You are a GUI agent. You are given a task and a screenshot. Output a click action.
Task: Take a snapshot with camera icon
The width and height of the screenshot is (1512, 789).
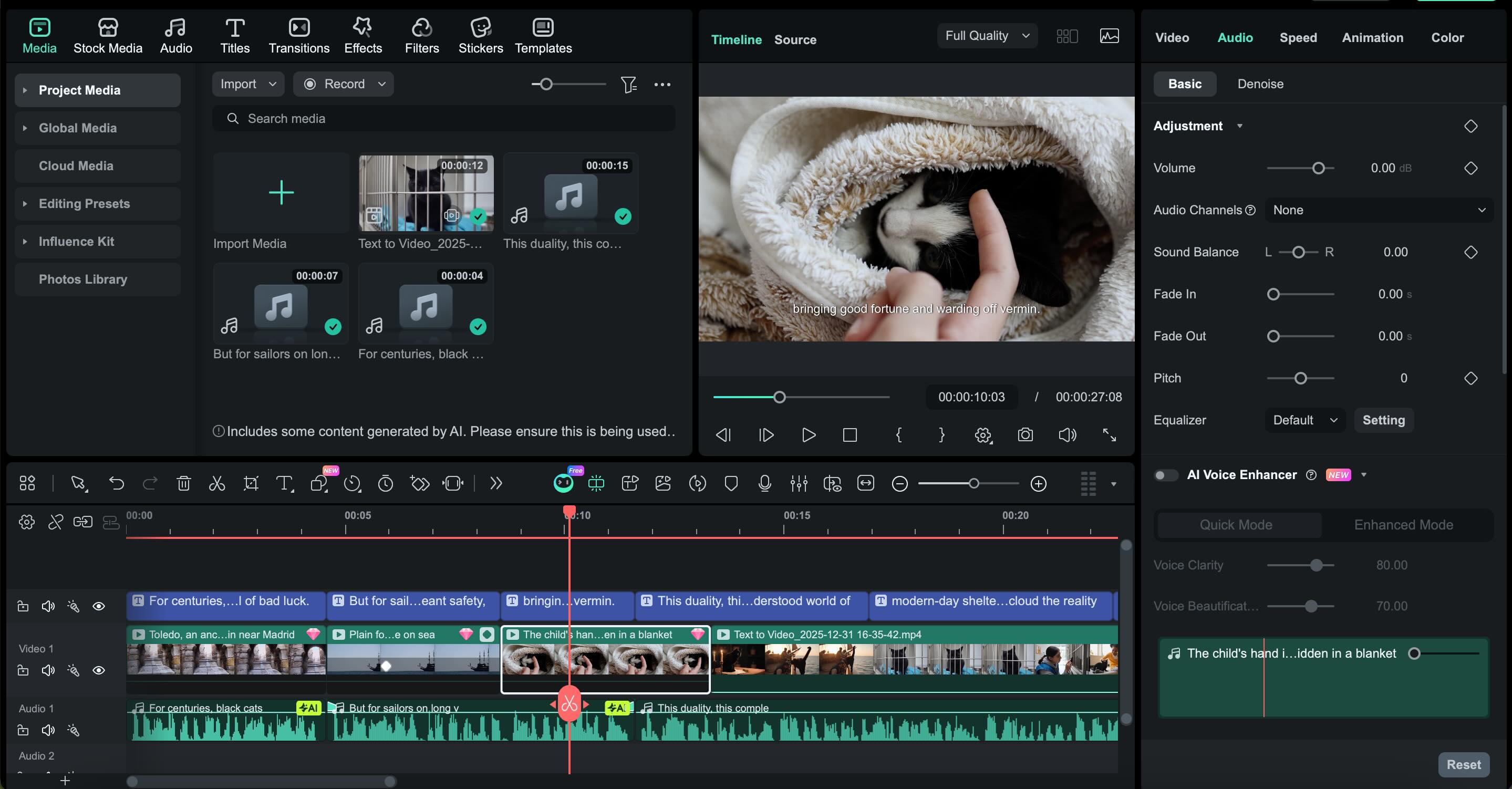(x=1025, y=435)
